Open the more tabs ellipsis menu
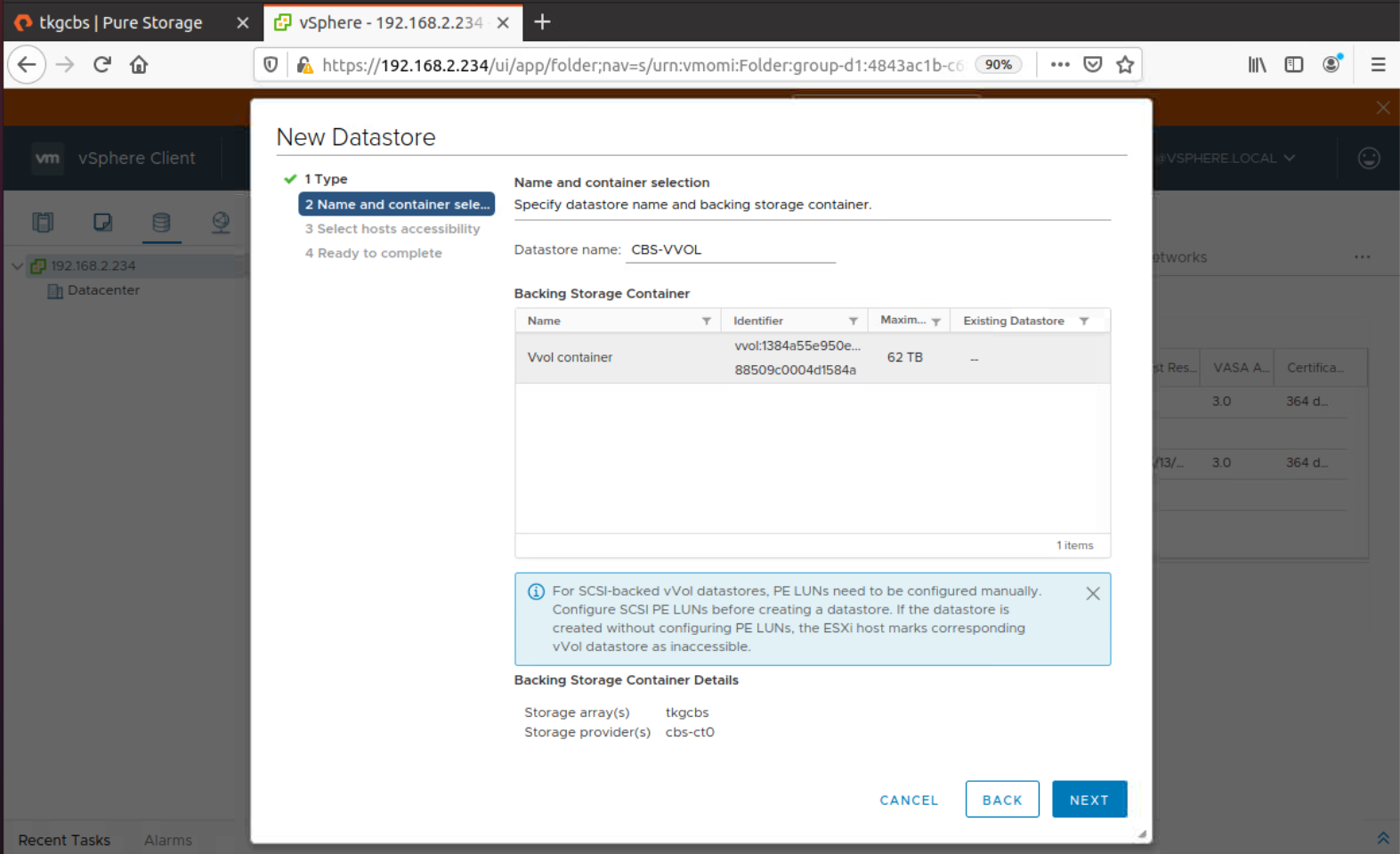 pos(1363,256)
